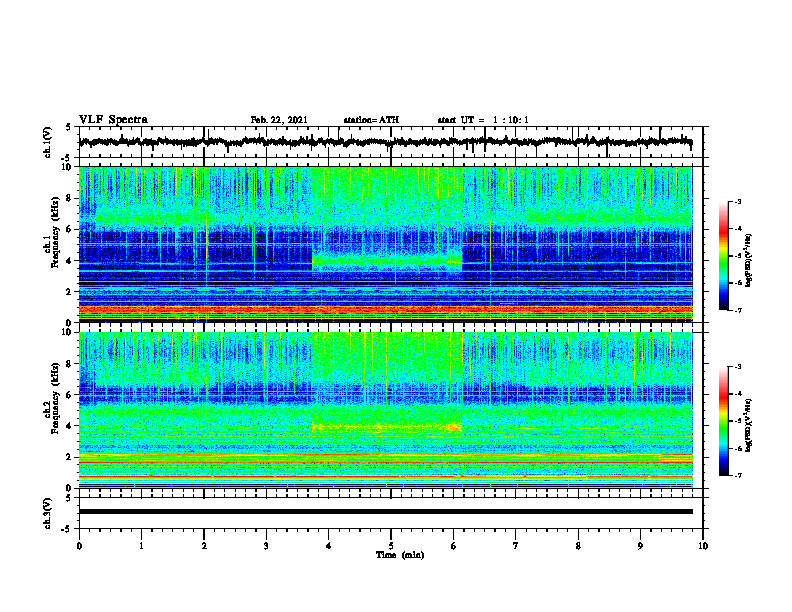
Task: Click the "9" minute tick label
Action: click(x=640, y=546)
